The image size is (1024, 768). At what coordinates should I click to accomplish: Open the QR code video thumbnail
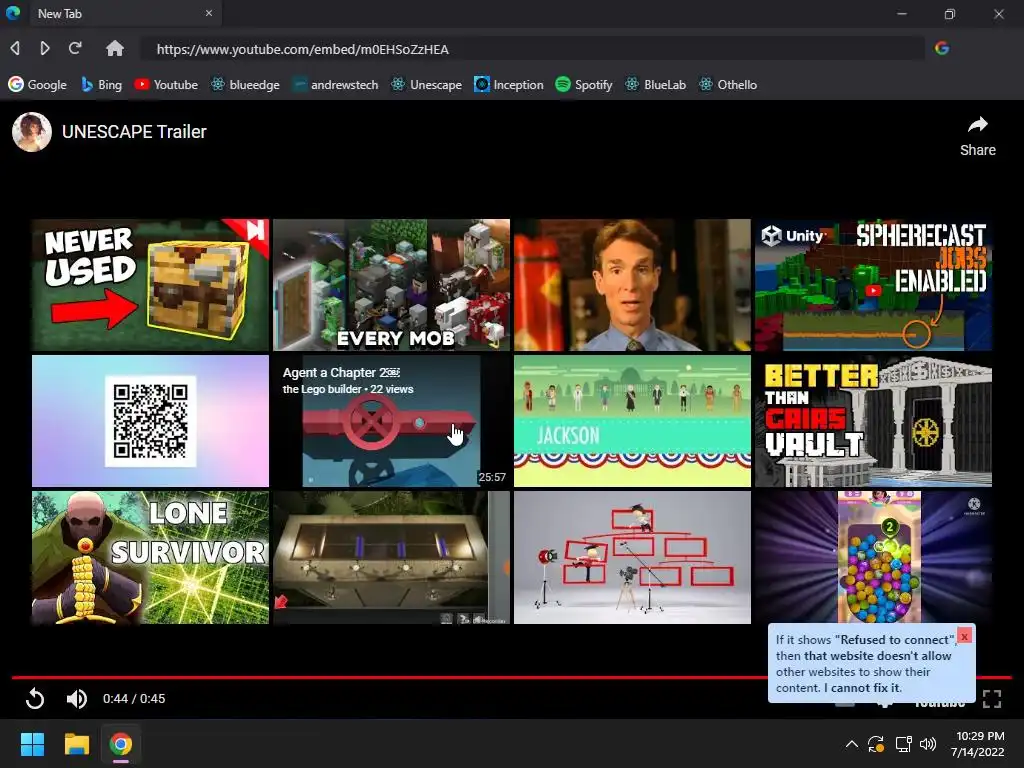click(x=150, y=421)
